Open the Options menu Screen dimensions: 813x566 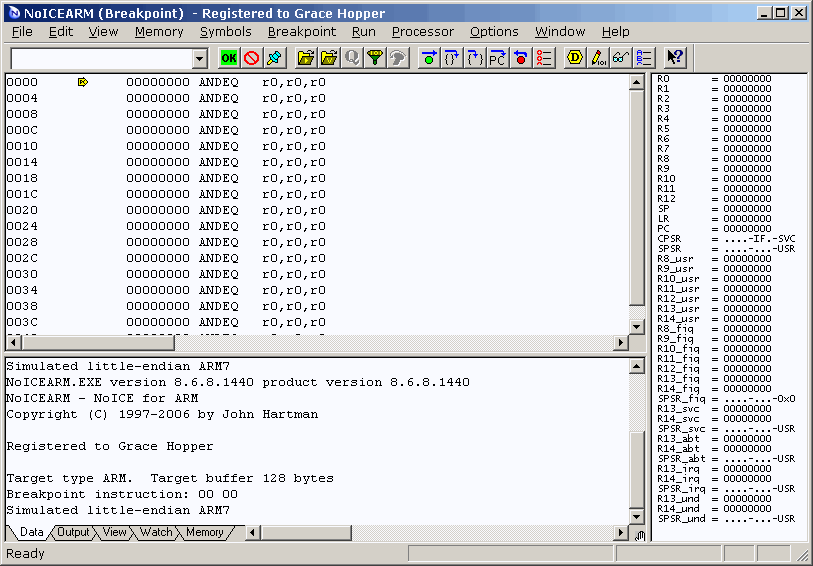(494, 32)
